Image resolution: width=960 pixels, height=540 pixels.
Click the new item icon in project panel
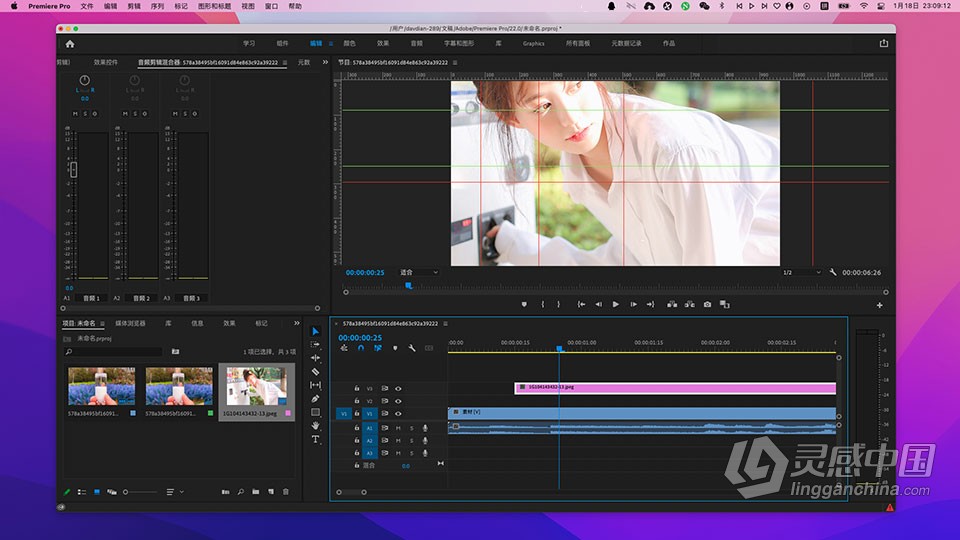tap(271, 492)
